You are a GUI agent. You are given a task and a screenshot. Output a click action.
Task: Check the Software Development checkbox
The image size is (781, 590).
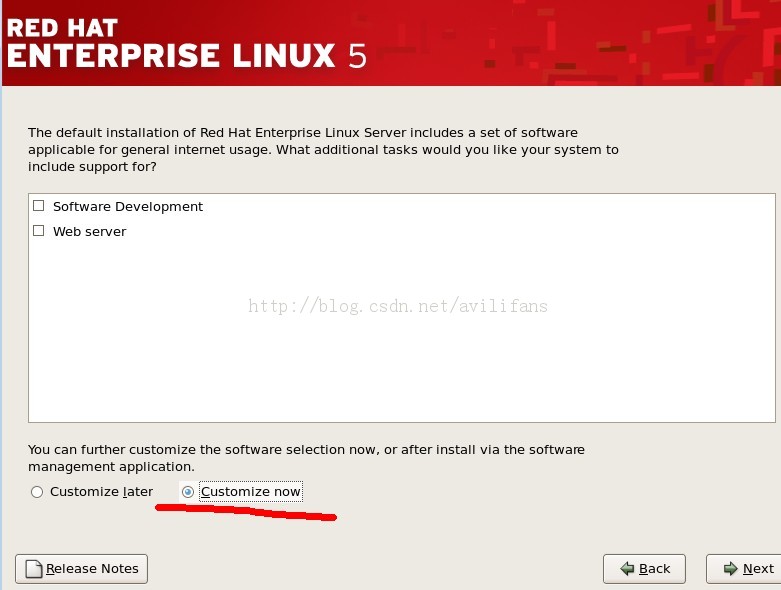pos(39,206)
